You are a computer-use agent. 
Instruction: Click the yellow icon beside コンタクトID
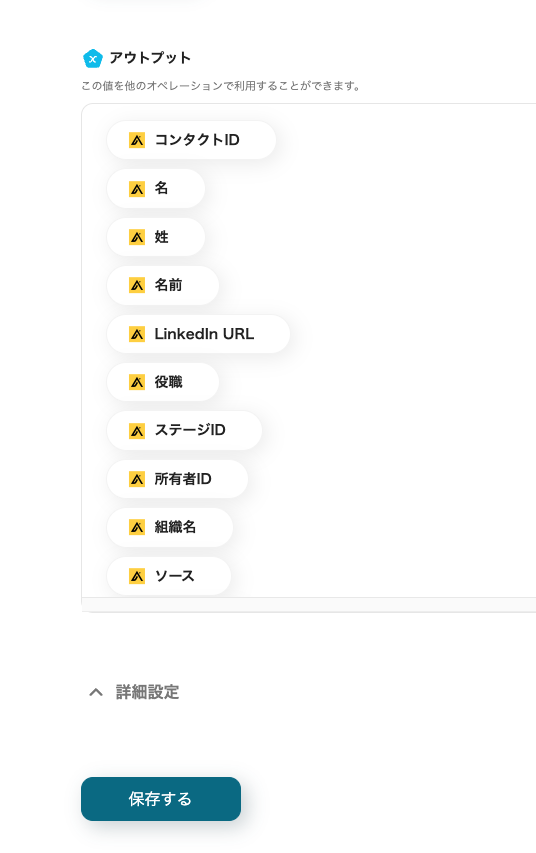(x=137, y=140)
